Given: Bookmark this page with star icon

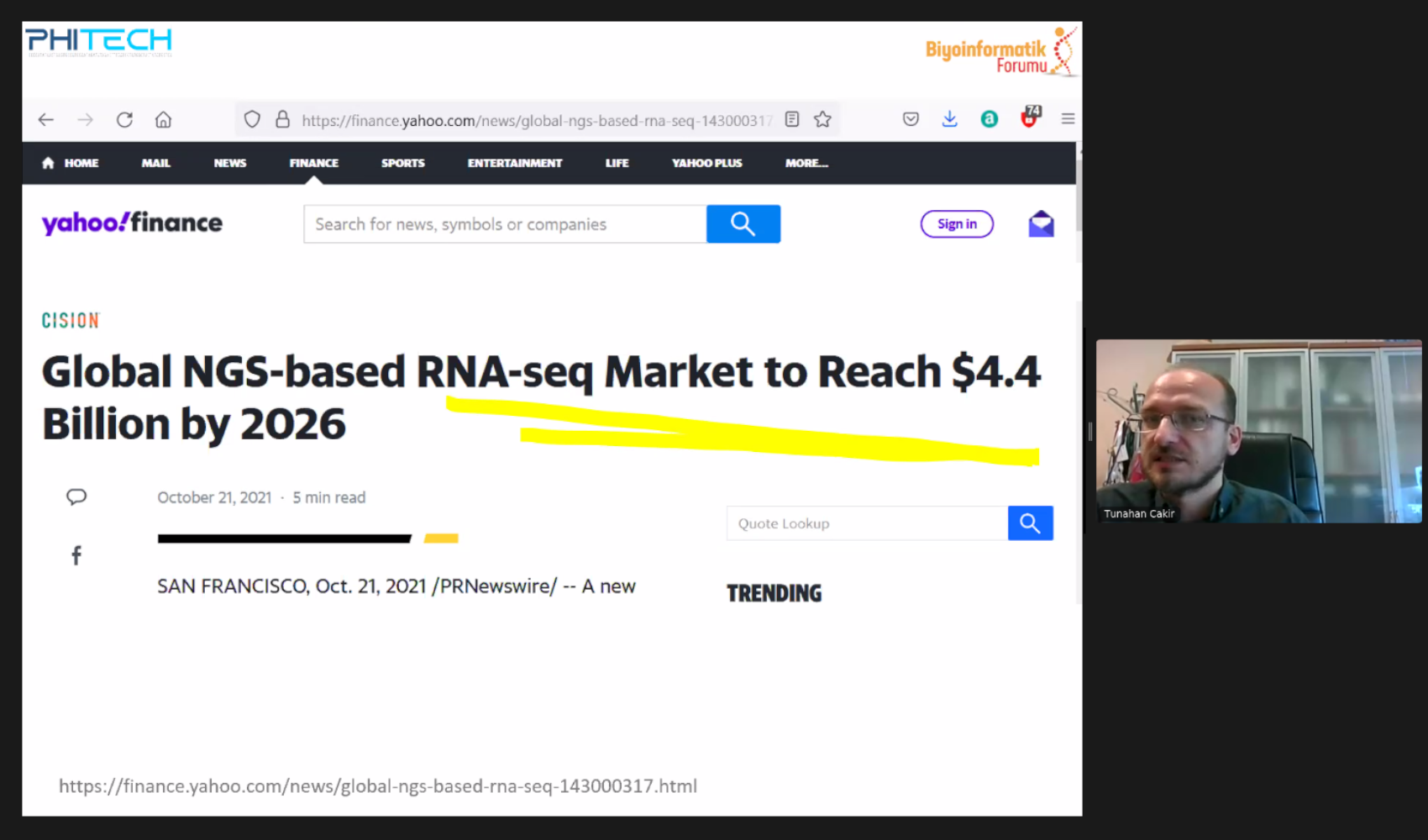Looking at the screenshot, I should [x=822, y=119].
